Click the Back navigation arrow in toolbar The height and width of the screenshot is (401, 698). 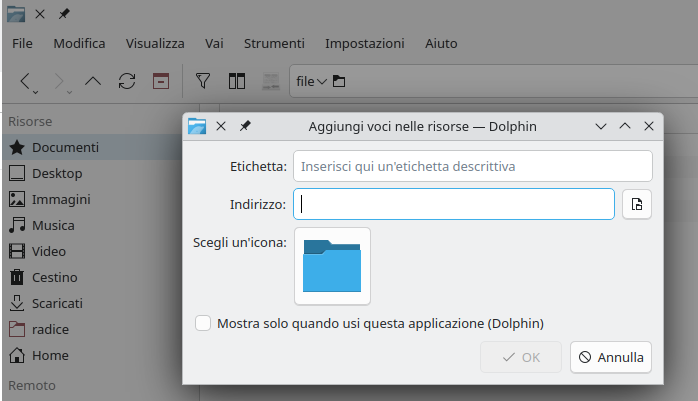tap(27, 81)
